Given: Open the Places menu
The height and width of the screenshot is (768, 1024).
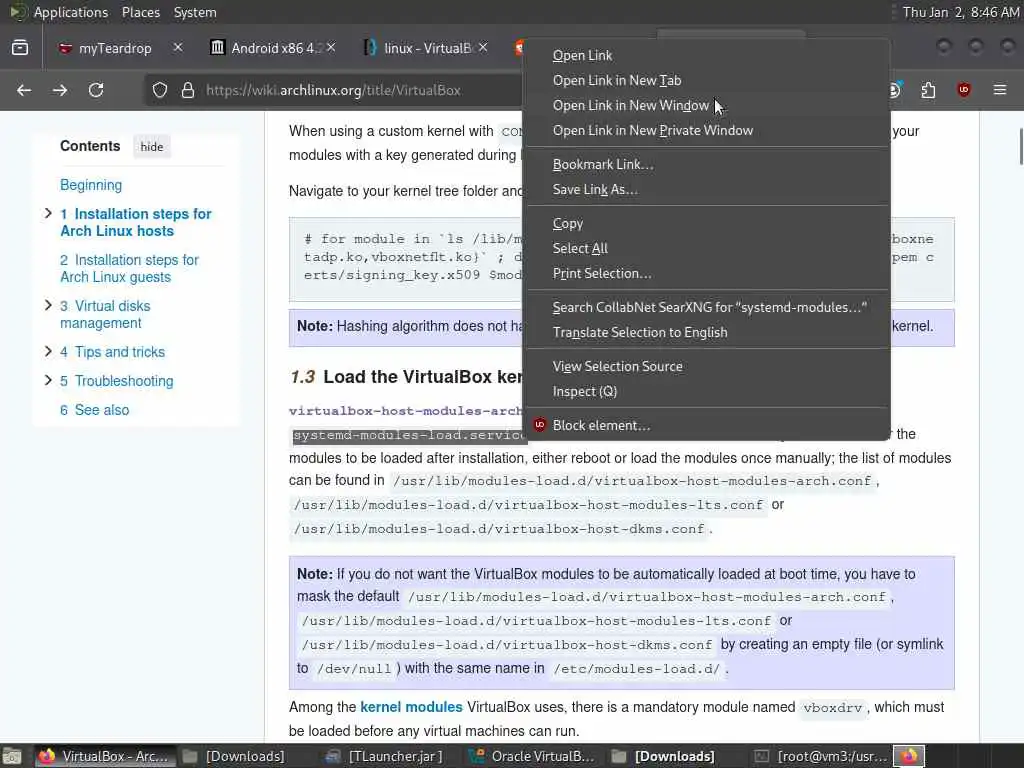Looking at the screenshot, I should point(140,12).
